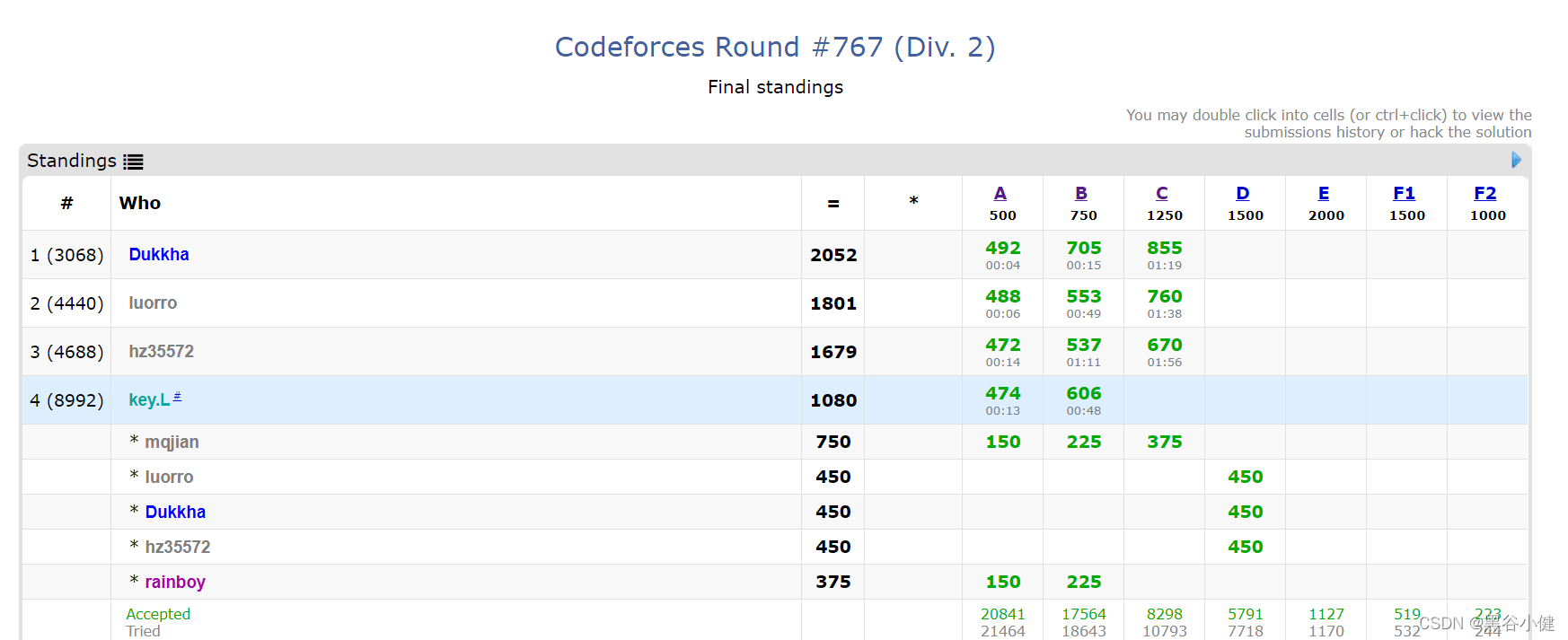Open luorro's profile in rank 2 row

pos(153,302)
